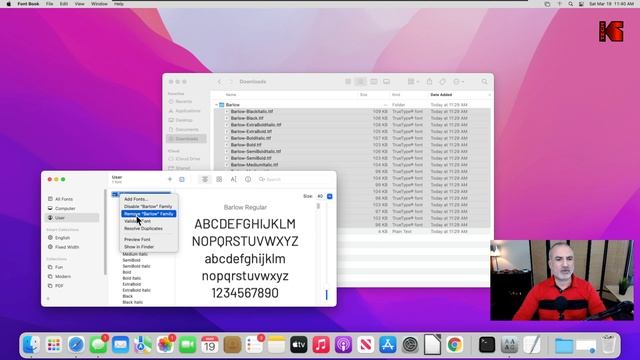640x360 pixels.
Task: Open Safari from the Dock
Action: pyautogui.click(x=76, y=345)
